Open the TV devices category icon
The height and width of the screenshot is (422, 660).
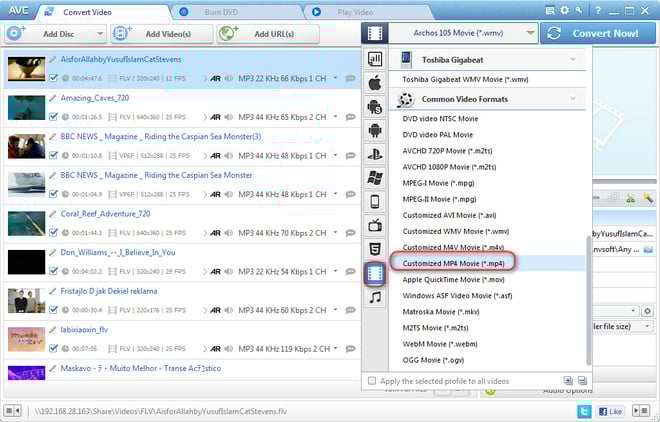pyautogui.click(x=375, y=226)
